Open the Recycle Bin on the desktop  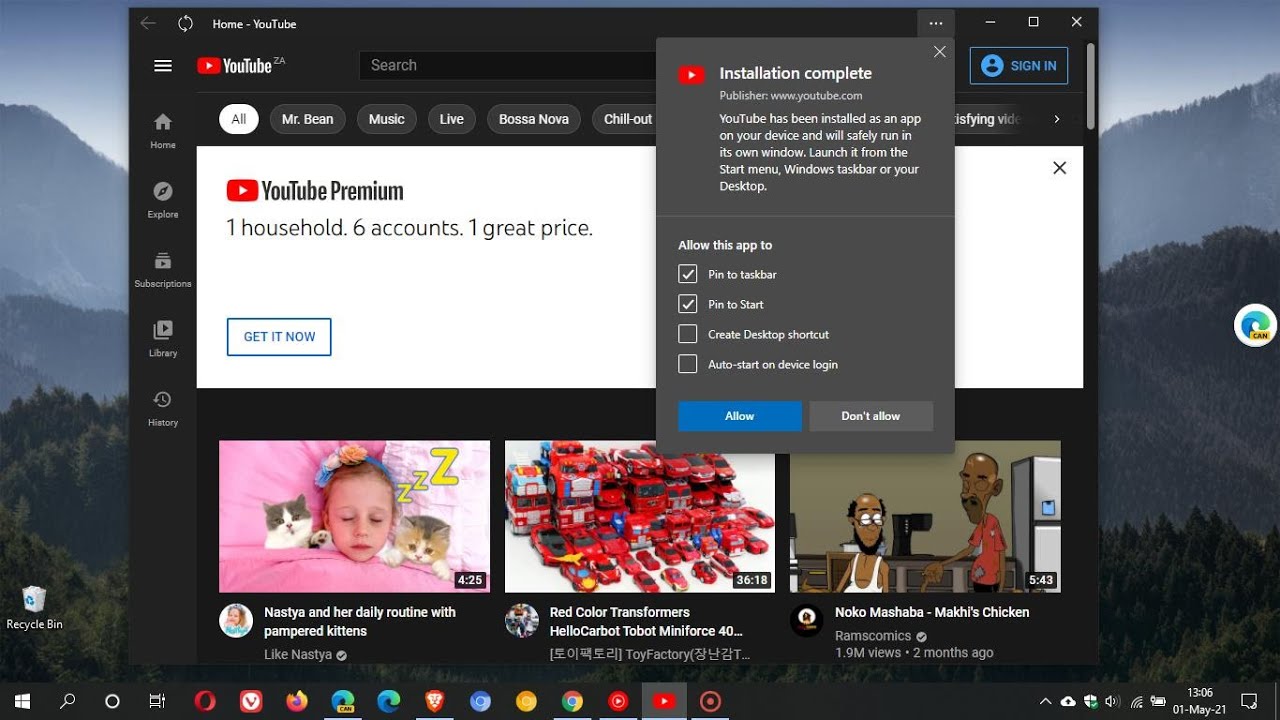pyautogui.click(x=34, y=608)
